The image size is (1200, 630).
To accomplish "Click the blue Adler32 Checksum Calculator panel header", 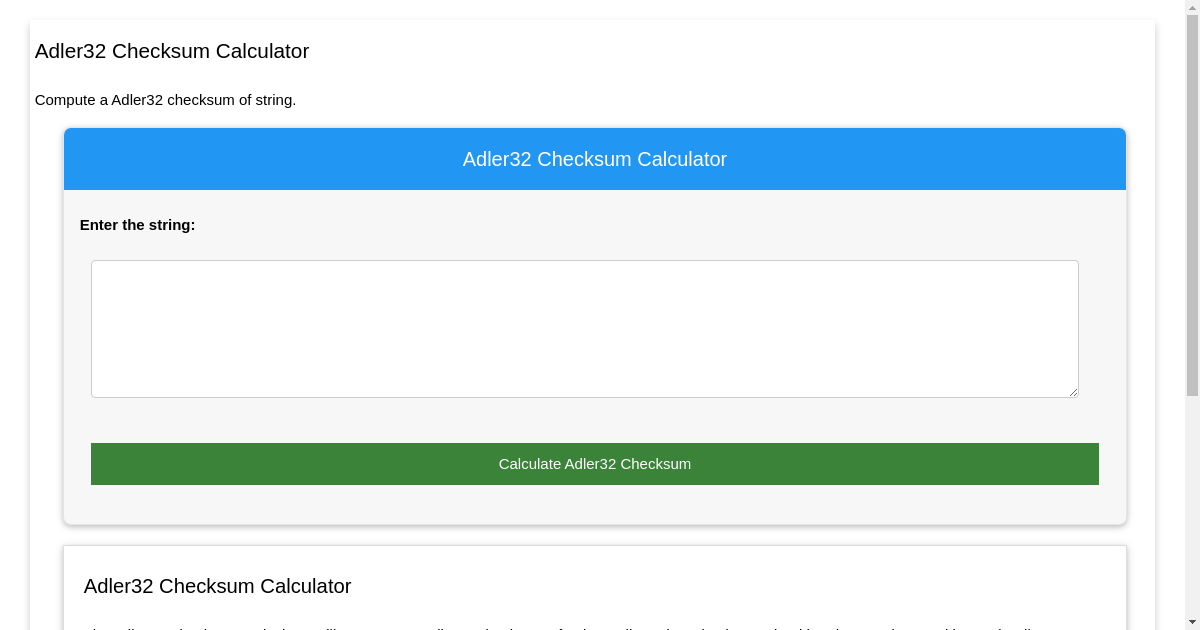I will click(x=594, y=159).
